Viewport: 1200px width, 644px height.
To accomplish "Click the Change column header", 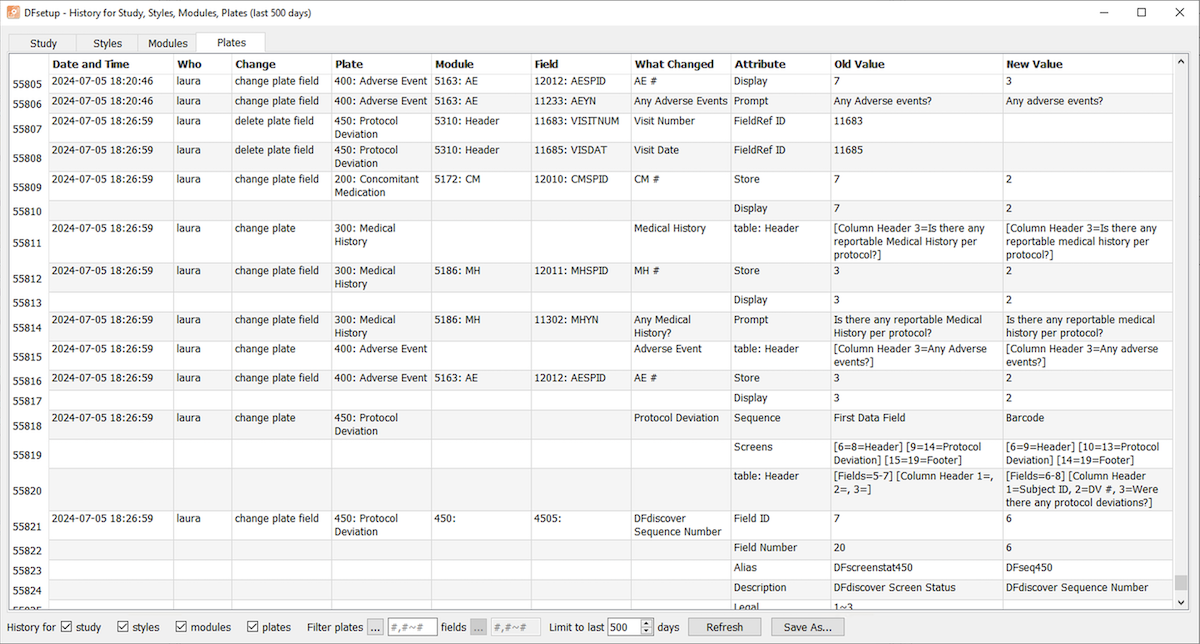I will tap(282, 64).
